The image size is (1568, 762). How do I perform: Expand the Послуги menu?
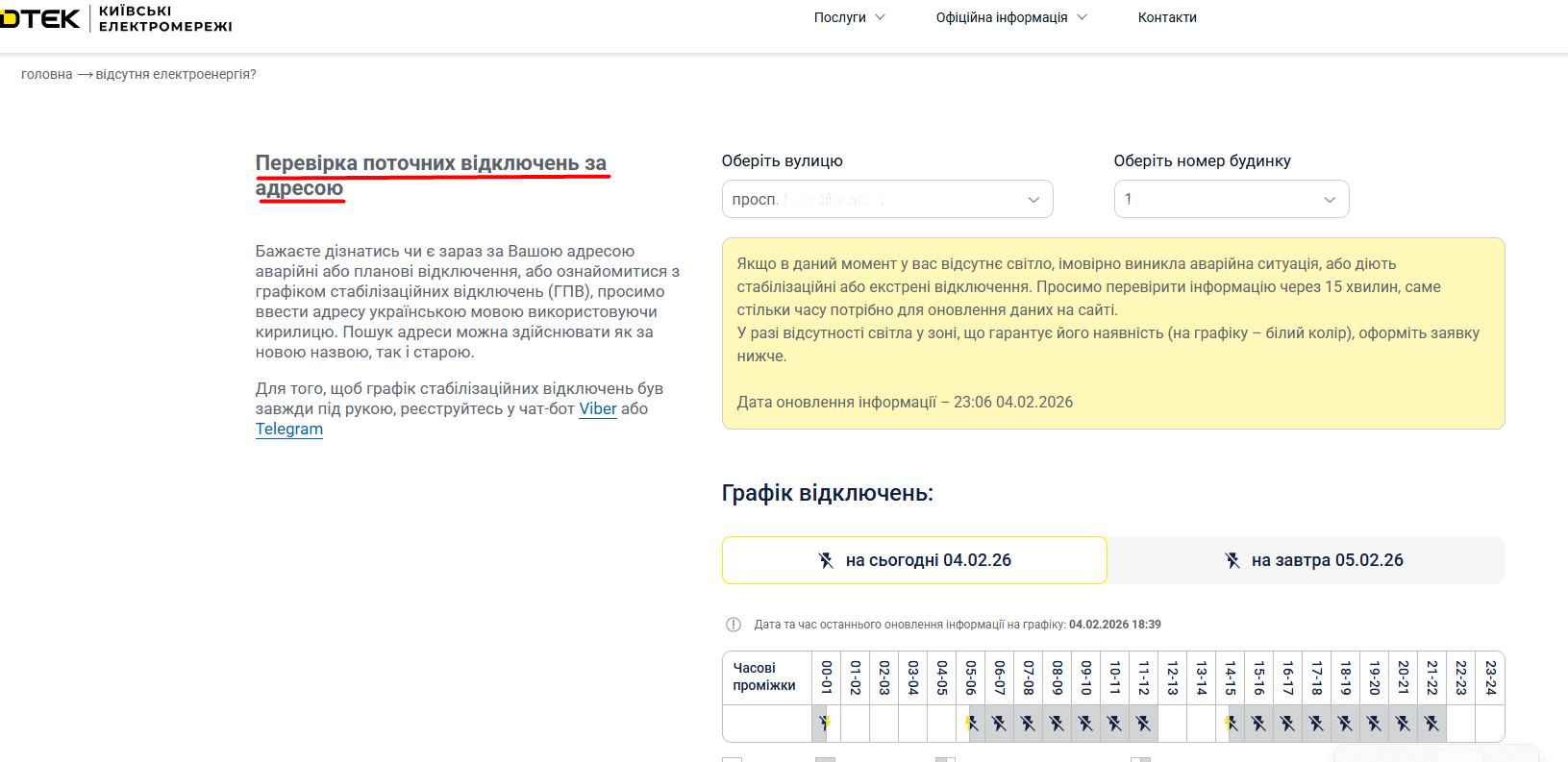pos(849,17)
